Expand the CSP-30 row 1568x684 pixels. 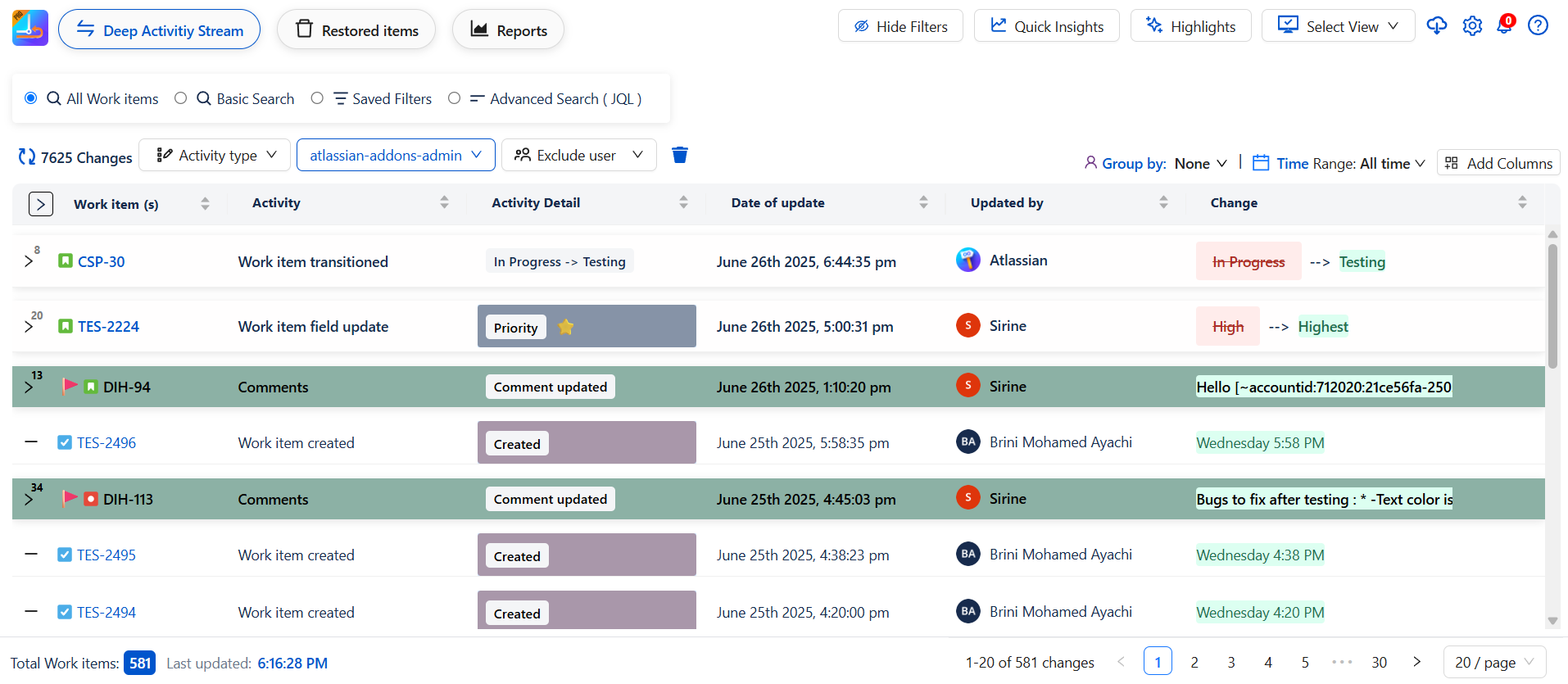tap(29, 261)
